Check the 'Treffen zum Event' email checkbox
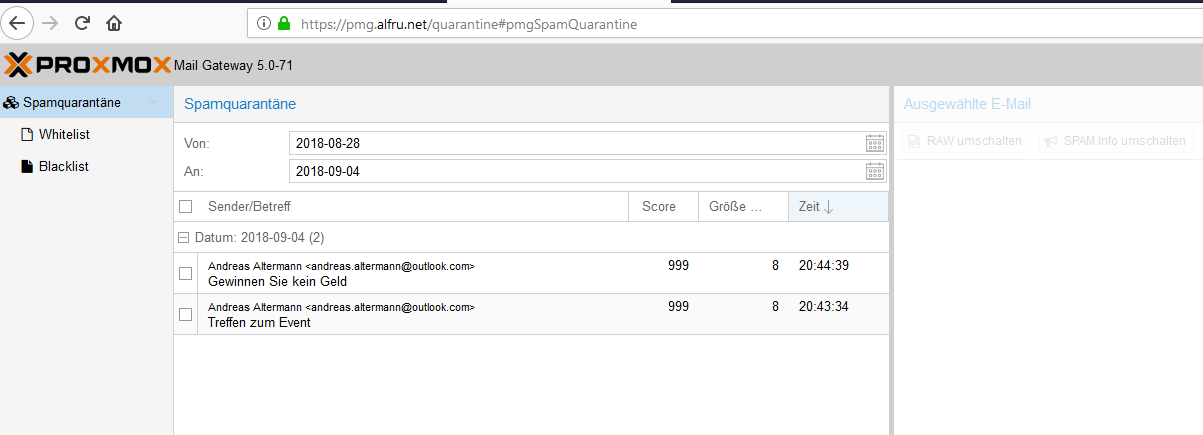The image size is (1203, 435). tap(185, 314)
